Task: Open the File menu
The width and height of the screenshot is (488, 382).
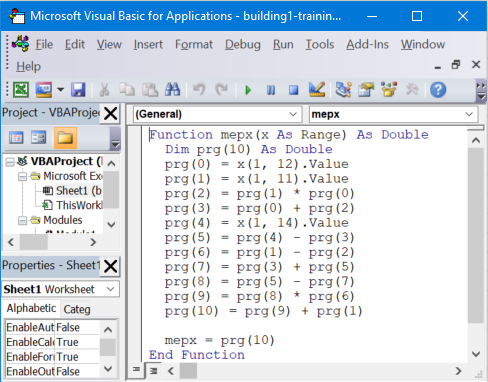Action: tap(44, 44)
